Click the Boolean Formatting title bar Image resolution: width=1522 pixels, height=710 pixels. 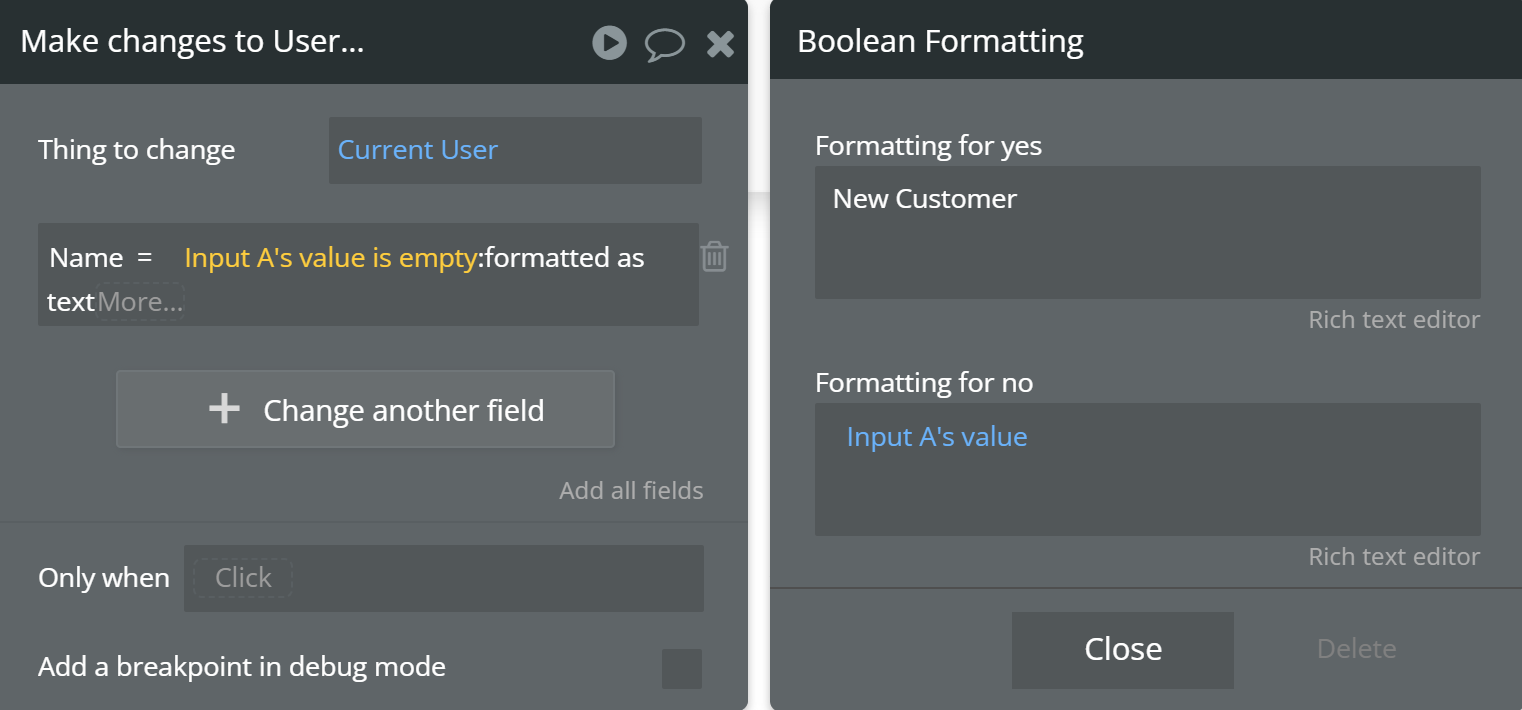click(x=1145, y=42)
